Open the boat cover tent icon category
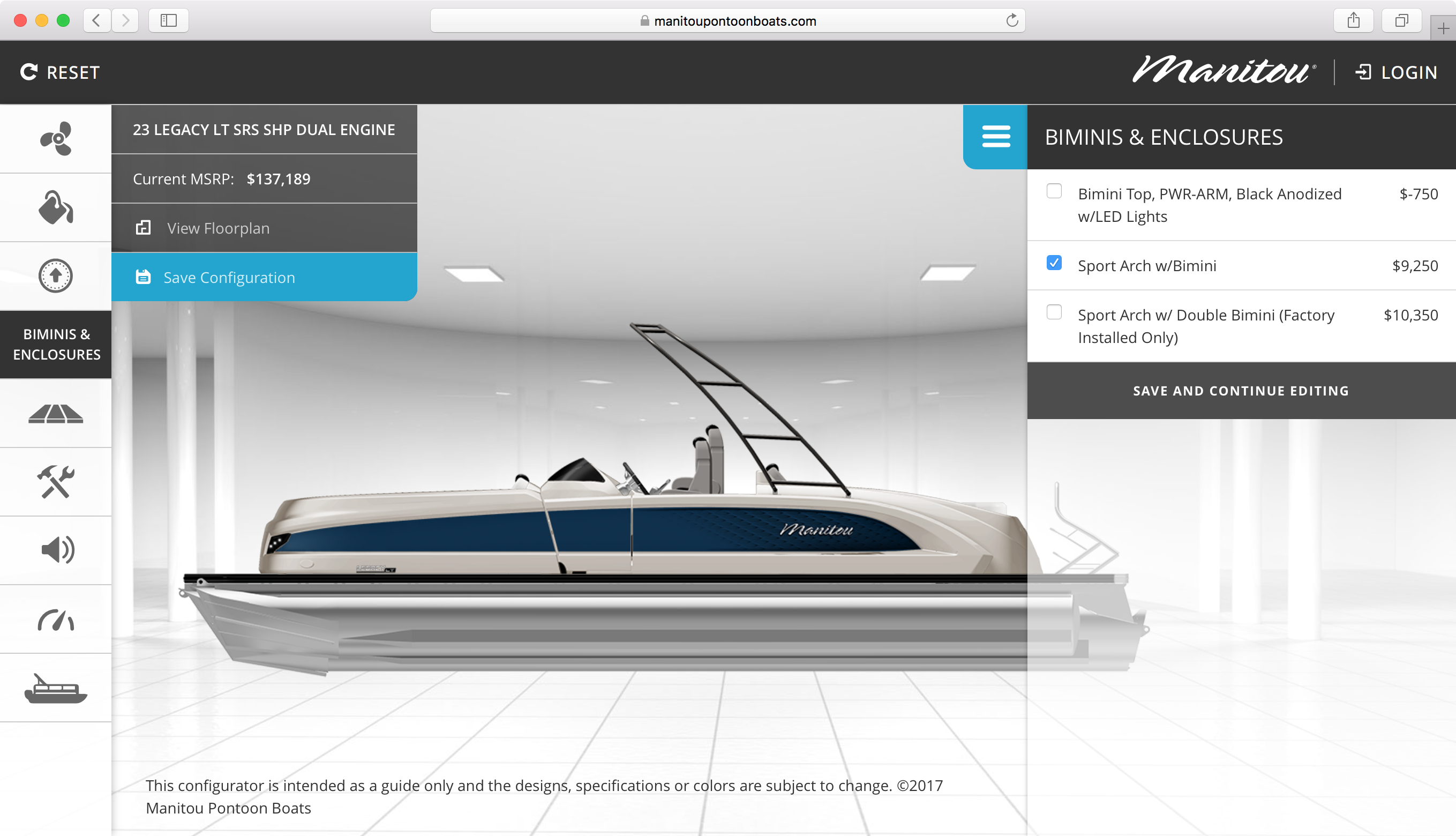 [56, 413]
